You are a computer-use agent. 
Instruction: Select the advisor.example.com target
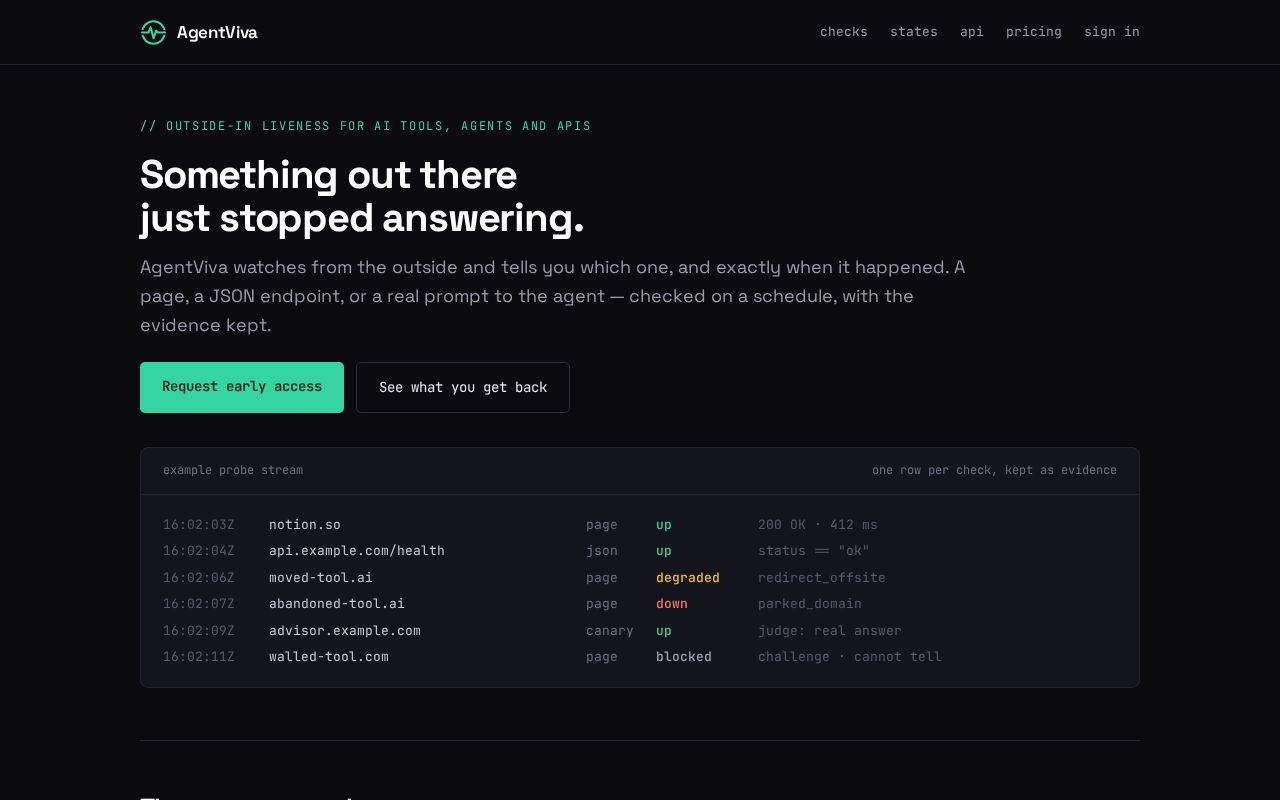[x=345, y=631]
